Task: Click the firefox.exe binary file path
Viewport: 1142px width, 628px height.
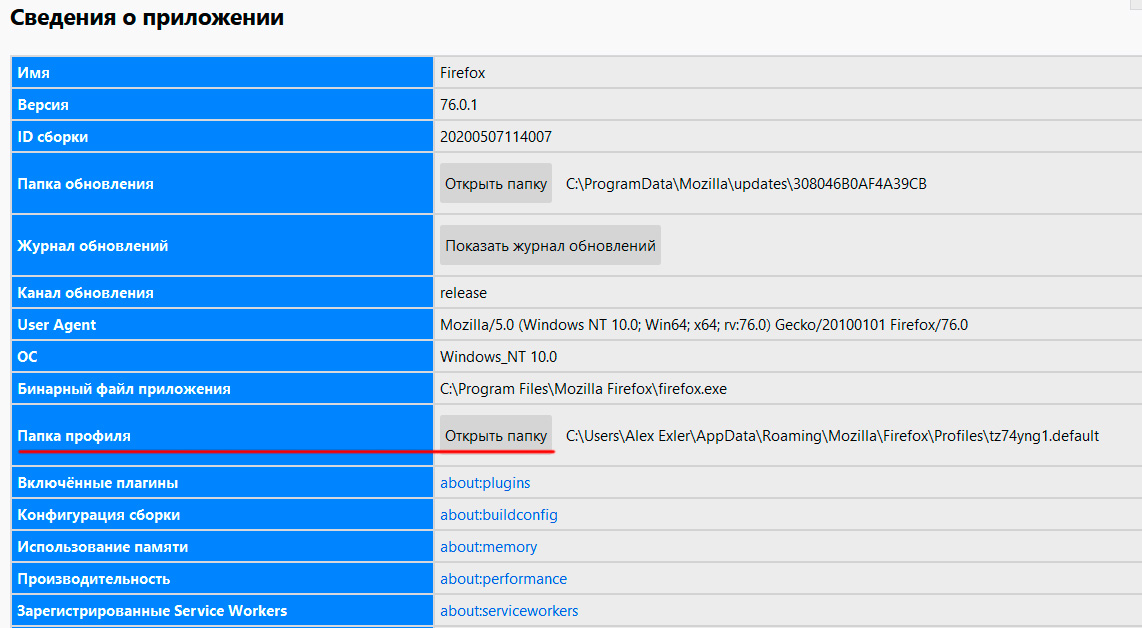Action: (583, 389)
